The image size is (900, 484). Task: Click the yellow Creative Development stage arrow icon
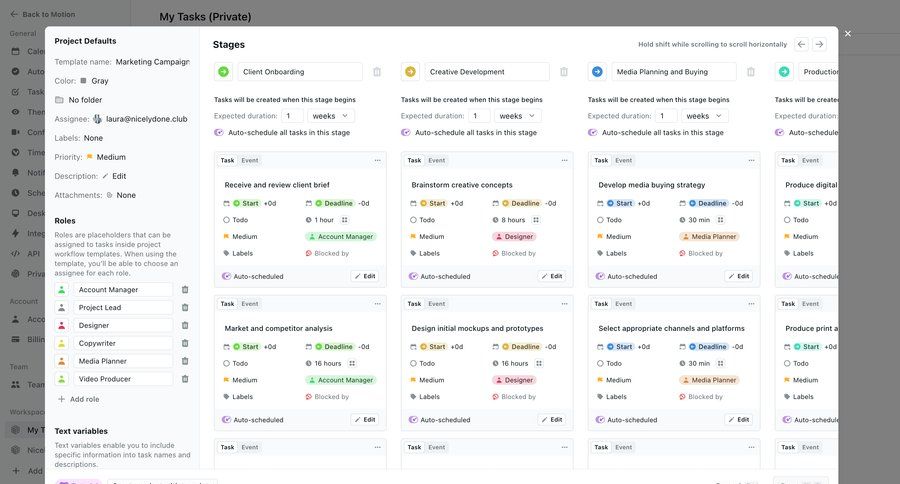pyautogui.click(x=410, y=72)
